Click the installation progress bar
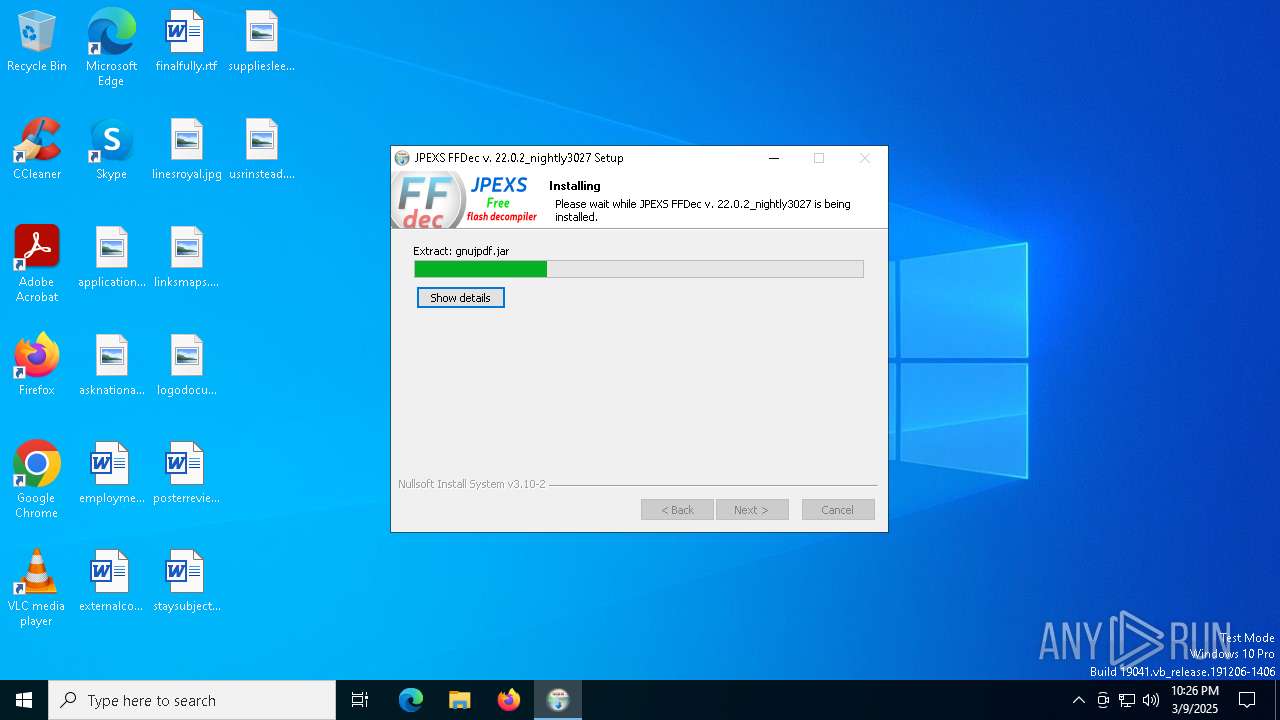The width and height of the screenshot is (1280, 720). [639, 269]
